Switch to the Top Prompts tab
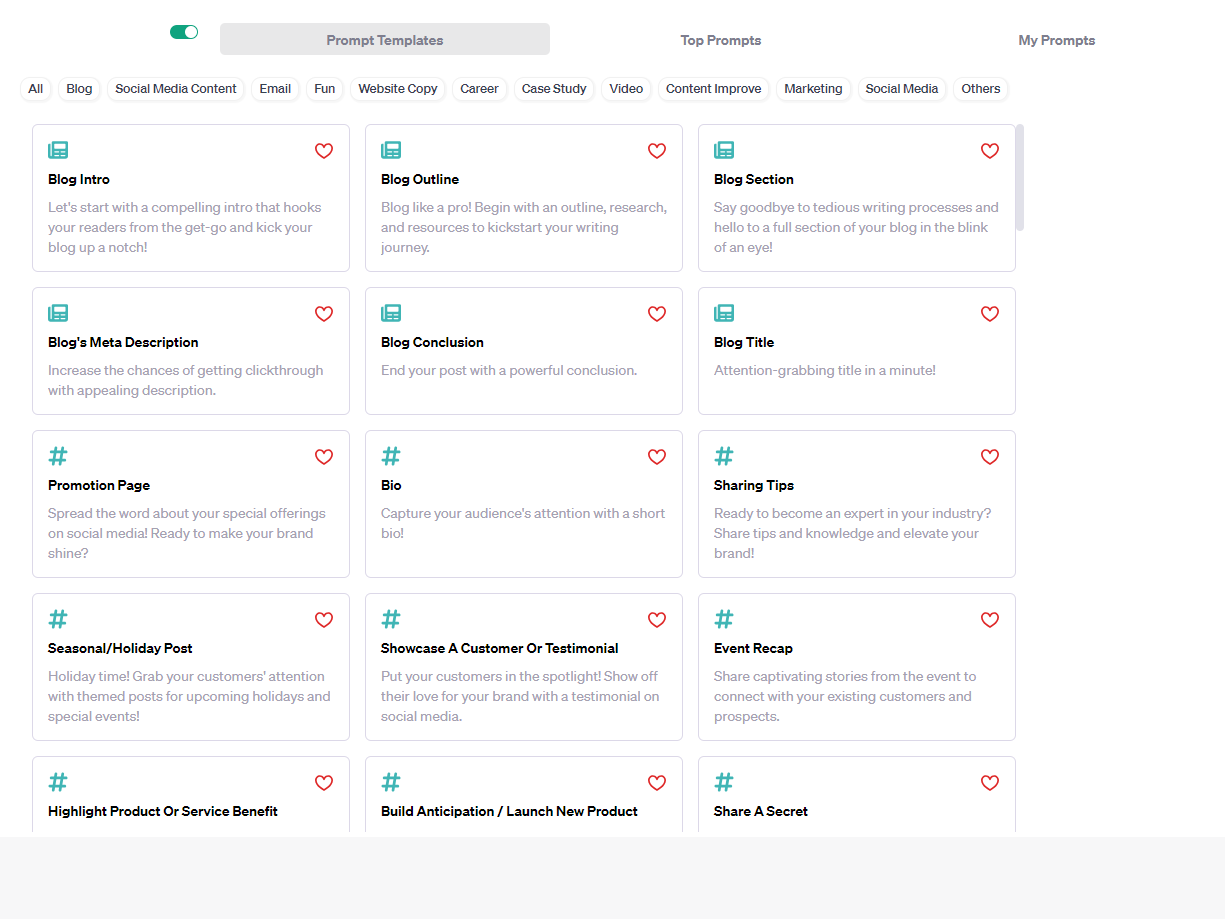The height and width of the screenshot is (919, 1225). [720, 40]
